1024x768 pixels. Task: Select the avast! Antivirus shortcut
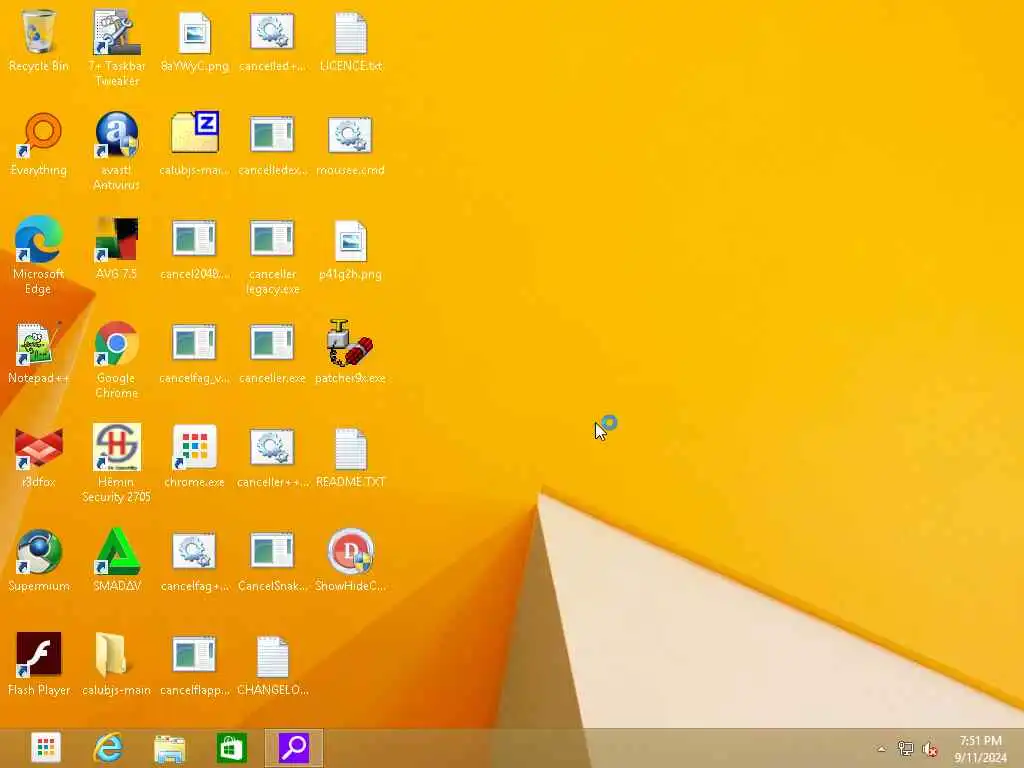[116, 136]
